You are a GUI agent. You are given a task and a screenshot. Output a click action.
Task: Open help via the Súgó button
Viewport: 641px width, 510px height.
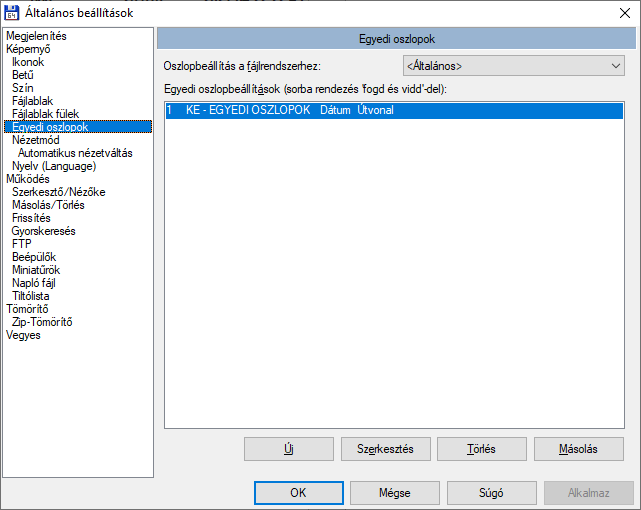pos(491,493)
